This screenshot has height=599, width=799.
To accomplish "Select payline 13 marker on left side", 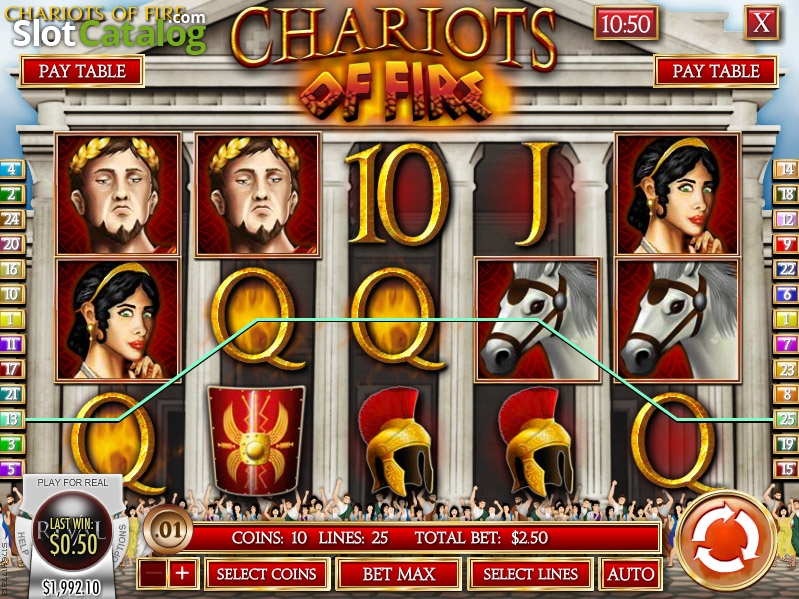I will pyautogui.click(x=12, y=419).
